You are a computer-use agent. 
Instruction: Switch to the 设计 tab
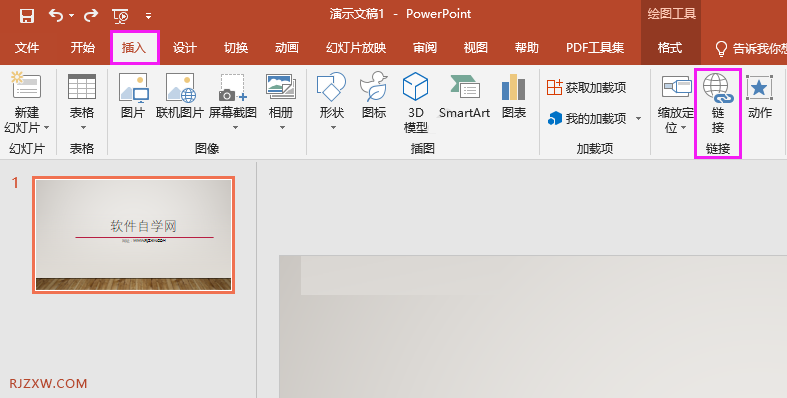tap(185, 48)
